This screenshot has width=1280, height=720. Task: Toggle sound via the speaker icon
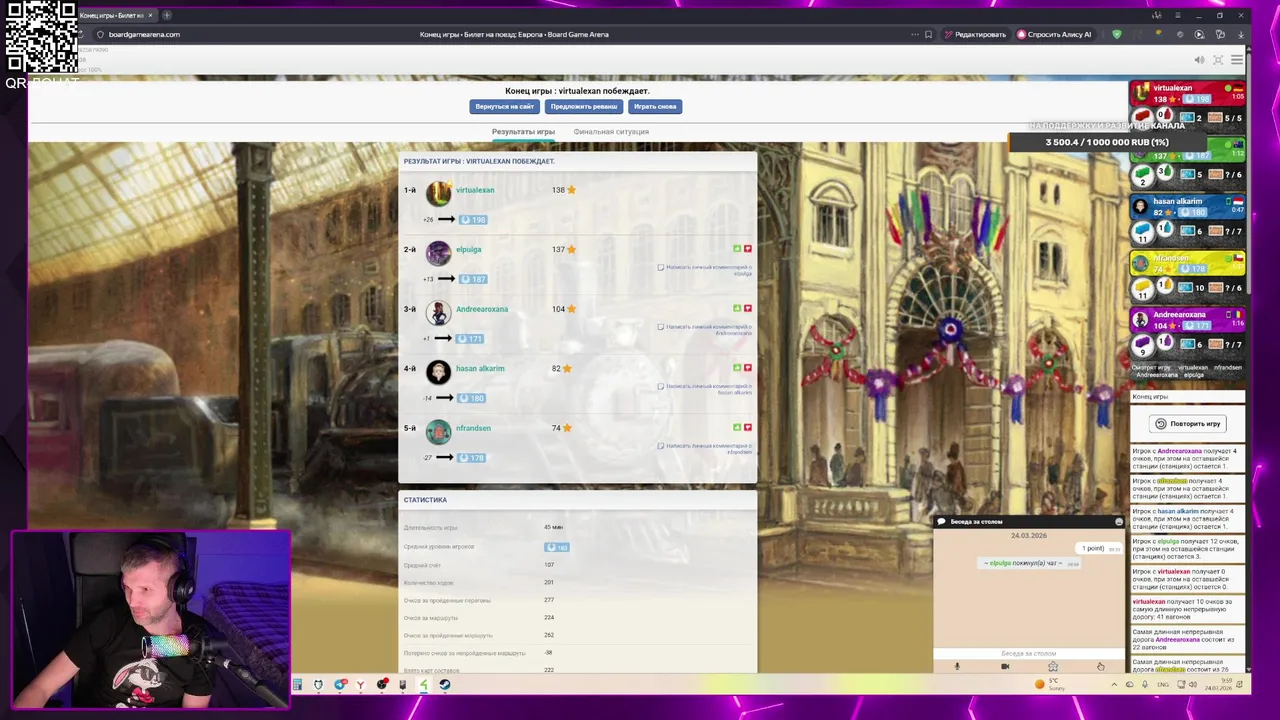(1199, 60)
